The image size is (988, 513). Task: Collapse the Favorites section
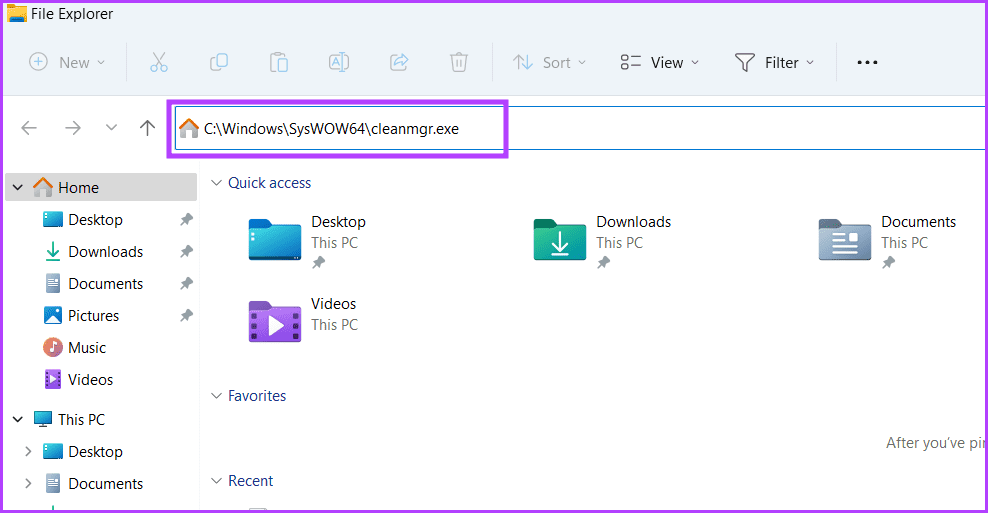216,396
